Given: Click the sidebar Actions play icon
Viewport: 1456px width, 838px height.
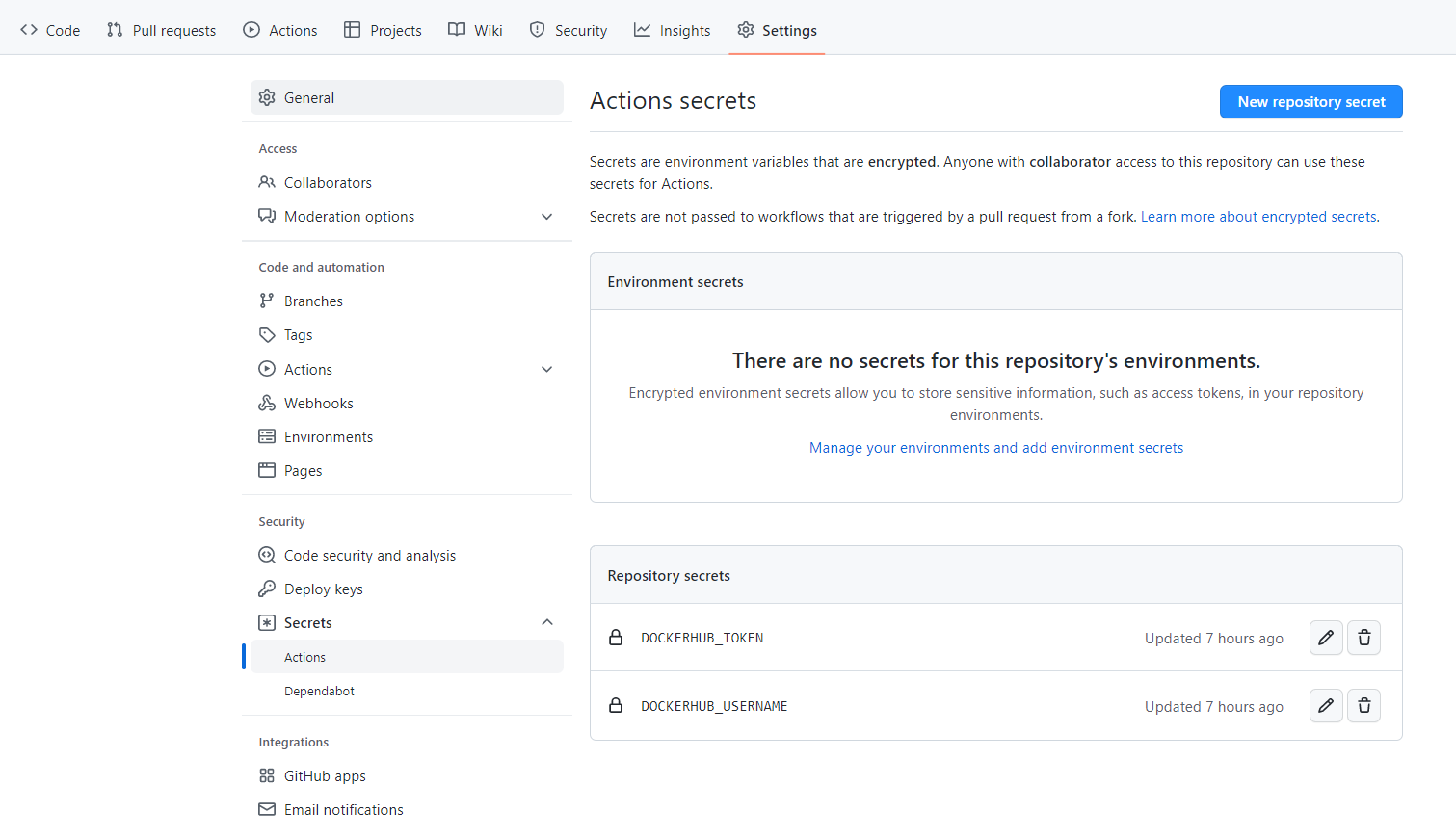Looking at the screenshot, I should [x=267, y=369].
